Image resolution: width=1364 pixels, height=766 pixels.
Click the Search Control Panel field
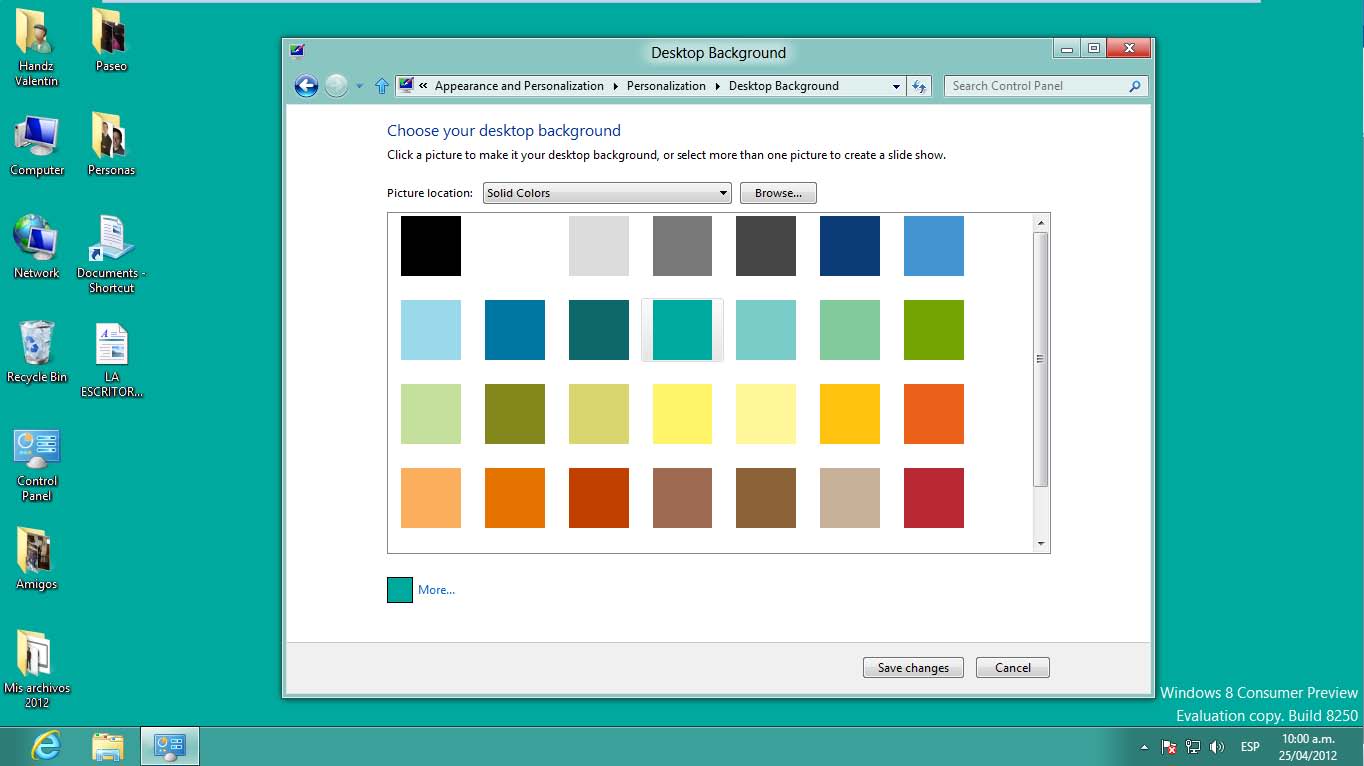1036,86
